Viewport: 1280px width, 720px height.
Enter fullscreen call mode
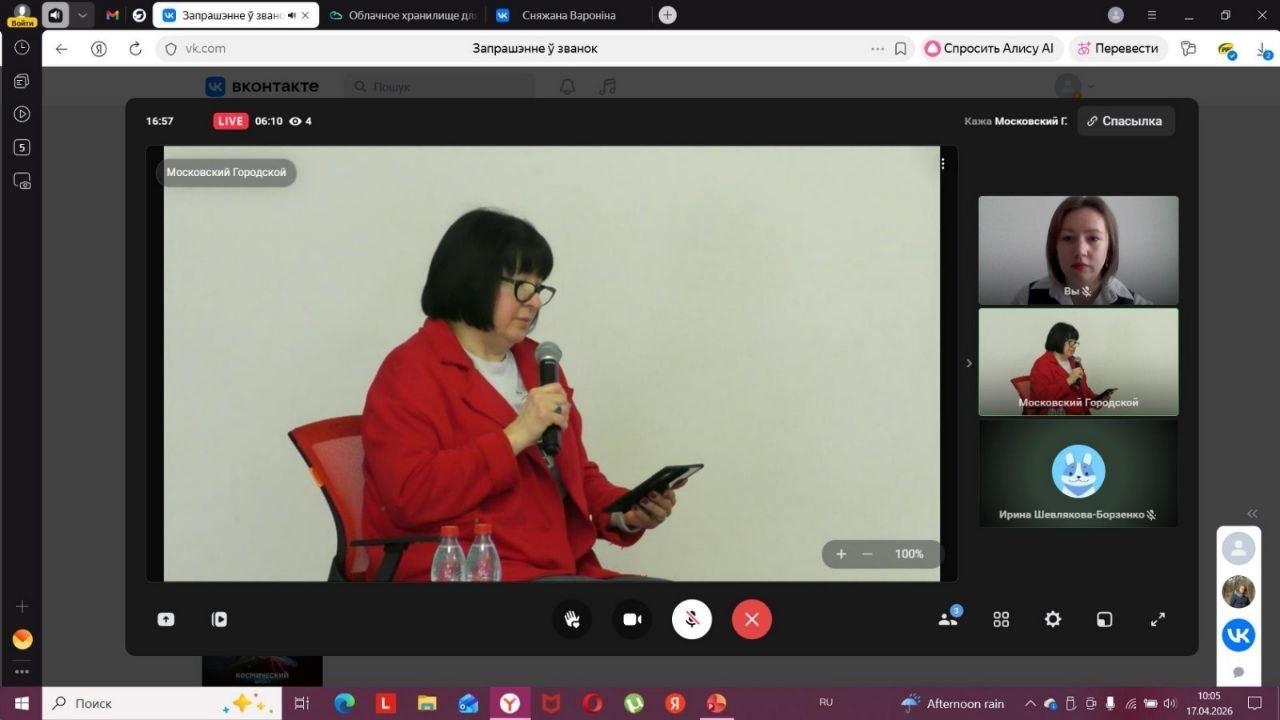tap(1158, 619)
